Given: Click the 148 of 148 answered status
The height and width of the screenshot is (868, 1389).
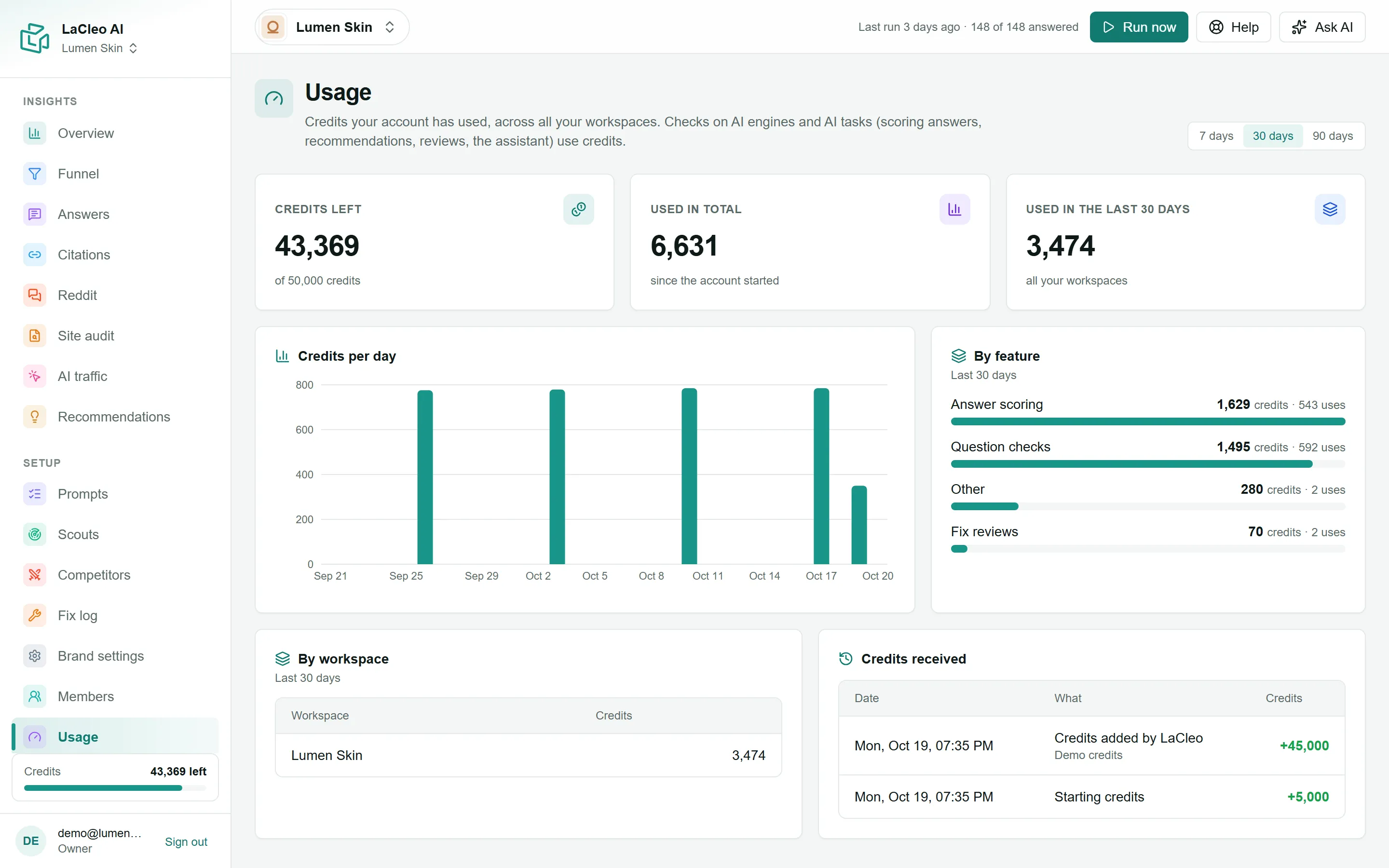Looking at the screenshot, I should [x=1024, y=27].
